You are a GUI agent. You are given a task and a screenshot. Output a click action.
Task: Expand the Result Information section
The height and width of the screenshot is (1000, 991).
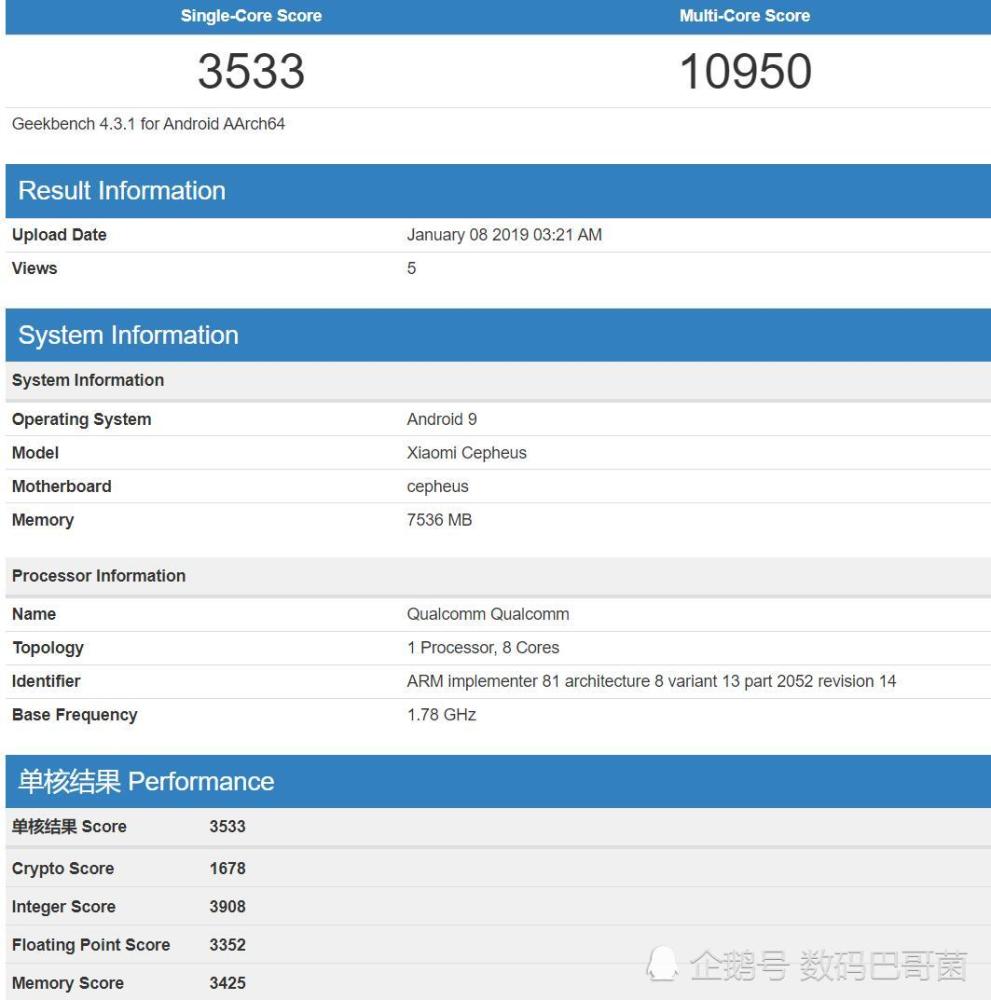[121, 190]
